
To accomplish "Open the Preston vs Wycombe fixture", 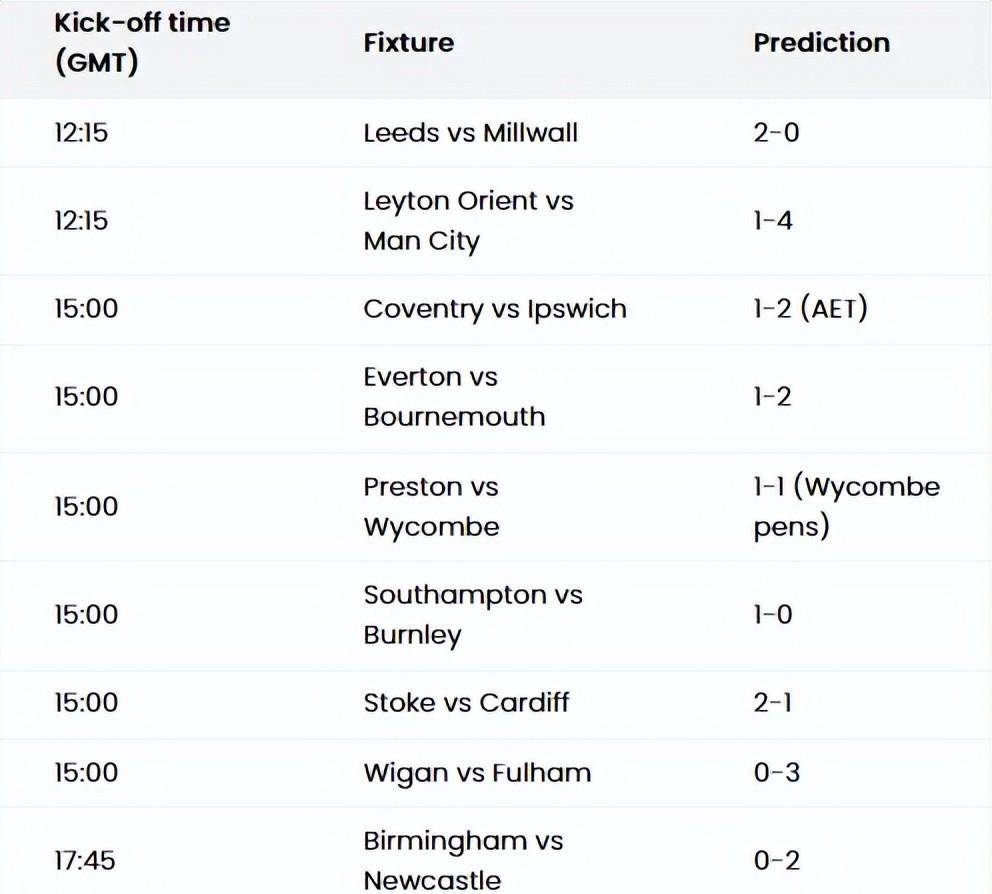I will coord(431,507).
